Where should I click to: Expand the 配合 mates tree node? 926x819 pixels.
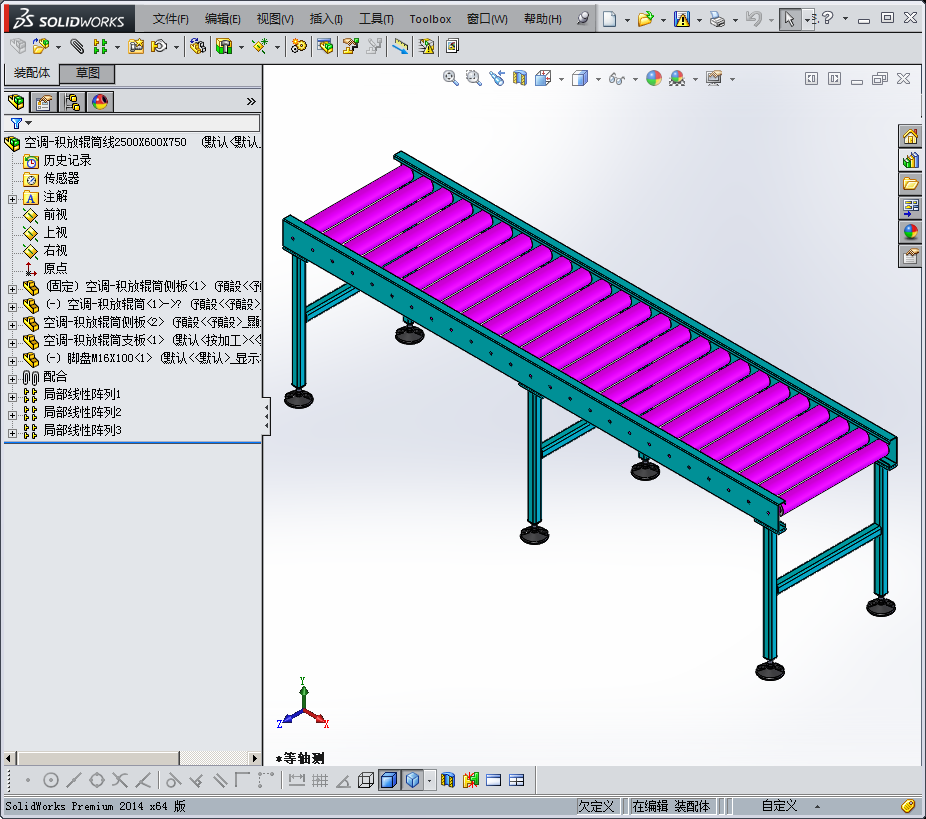click(x=12, y=379)
